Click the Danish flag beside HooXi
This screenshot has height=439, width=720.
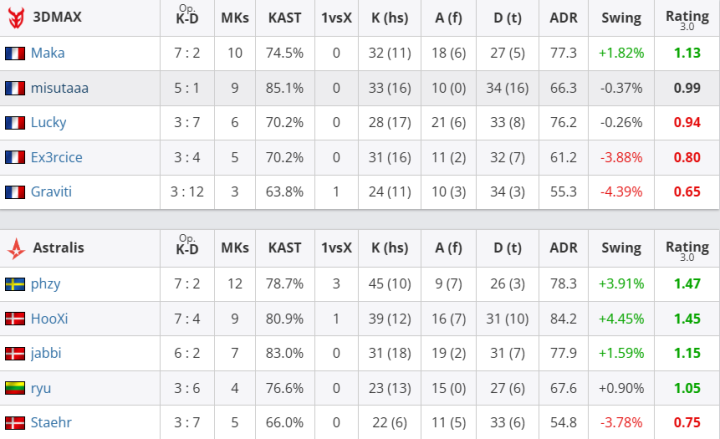(15, 318)
